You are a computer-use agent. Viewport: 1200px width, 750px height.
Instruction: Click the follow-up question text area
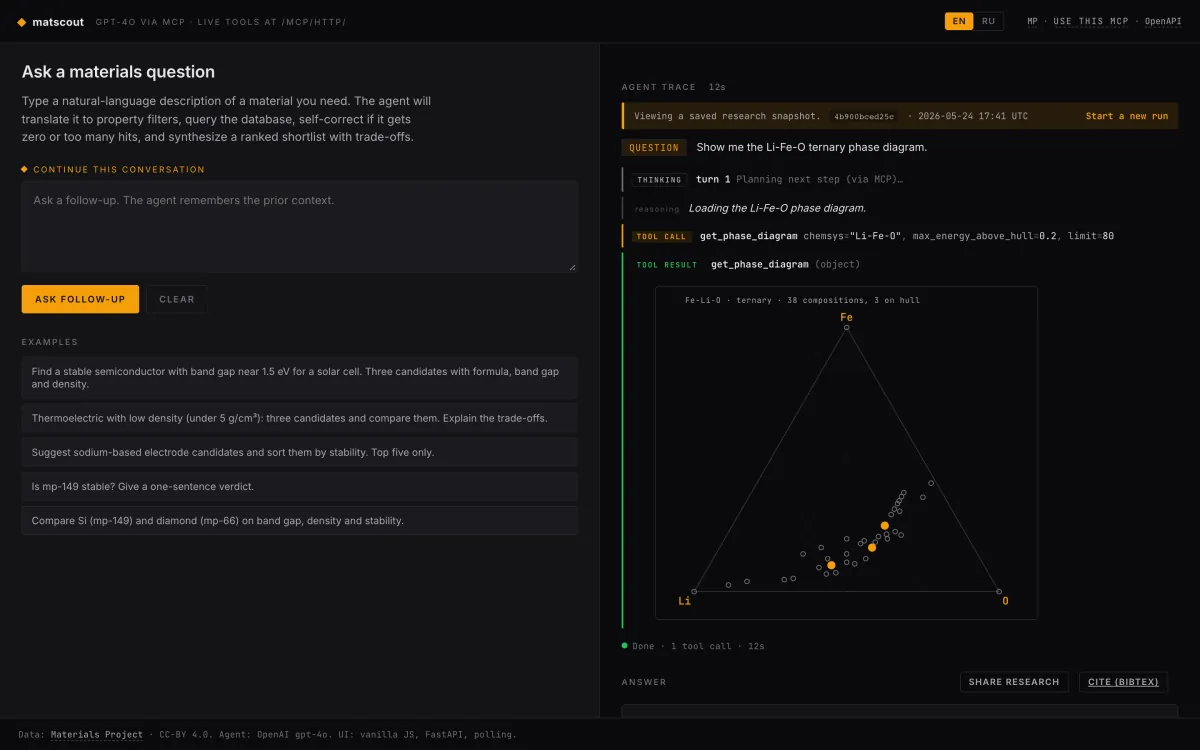click(300, 226)
